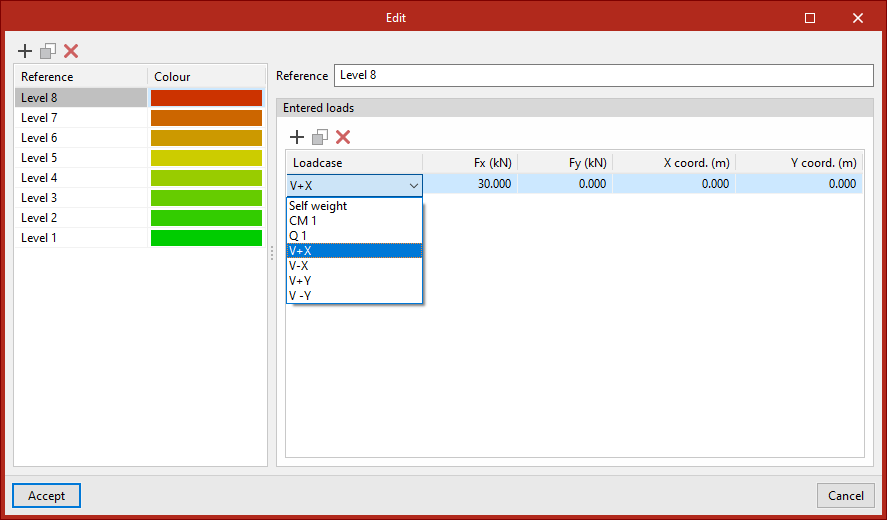
Task: Duplicate the load in Entered loads
Action: coord(320,137)
